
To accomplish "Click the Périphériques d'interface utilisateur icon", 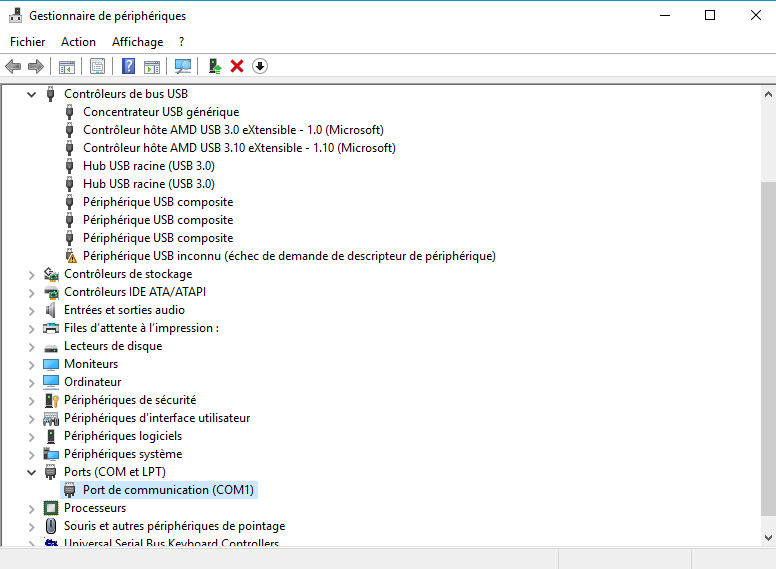I will 51,419.
